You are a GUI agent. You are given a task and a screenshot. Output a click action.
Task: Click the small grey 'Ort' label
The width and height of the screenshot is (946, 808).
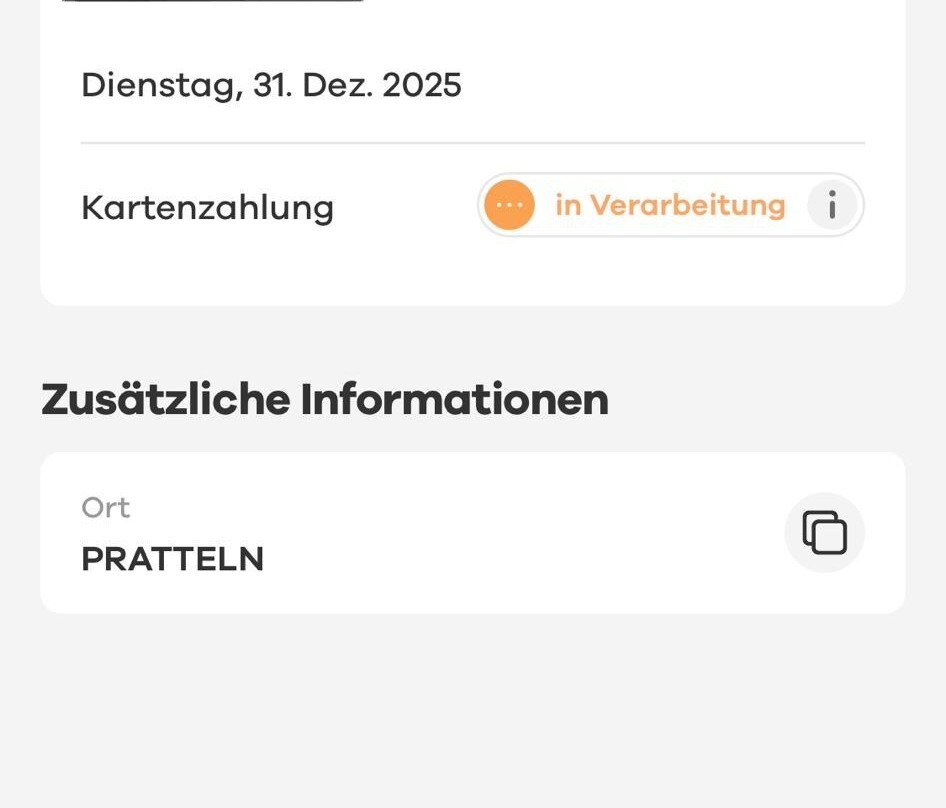[105, 508]
